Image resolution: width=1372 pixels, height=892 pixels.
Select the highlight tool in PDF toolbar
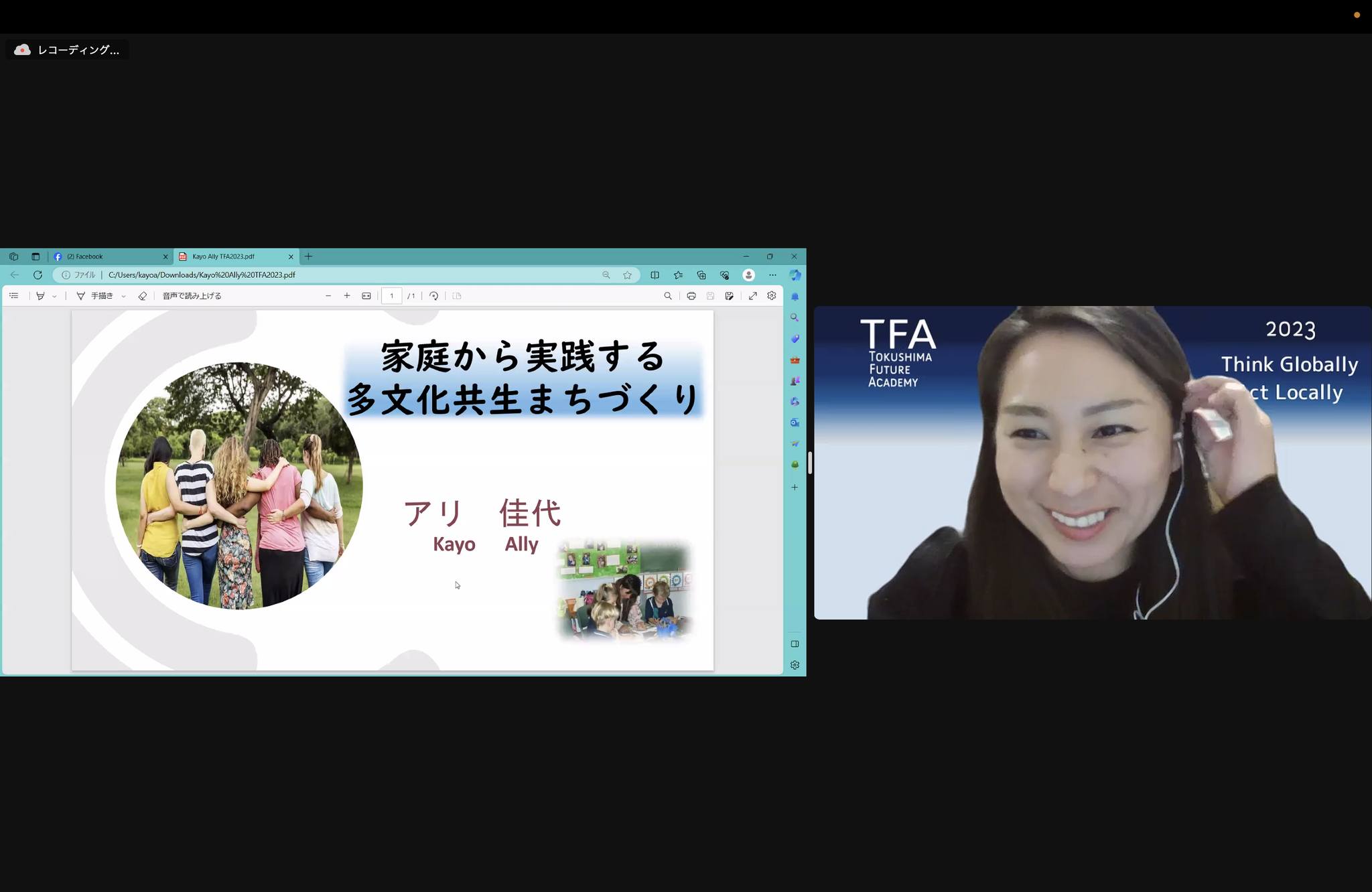point(40,295)
